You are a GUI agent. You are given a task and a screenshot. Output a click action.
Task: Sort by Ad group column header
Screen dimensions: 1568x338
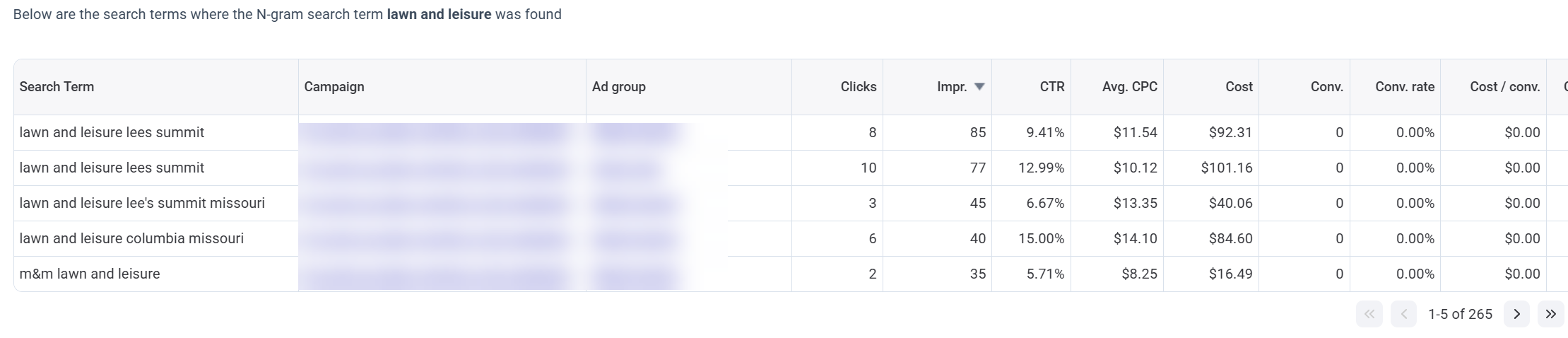coord(619,87)
